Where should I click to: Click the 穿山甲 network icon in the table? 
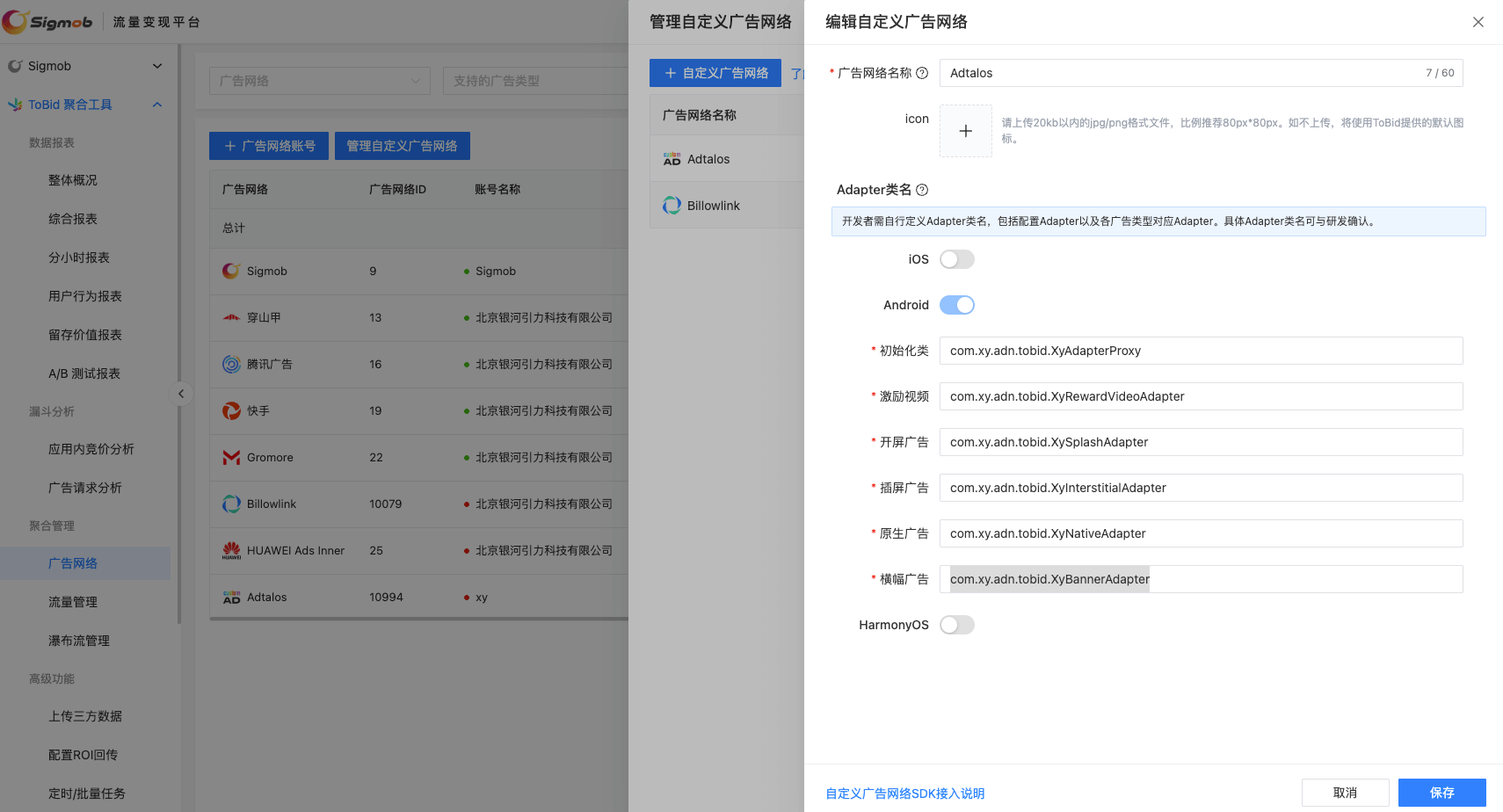click(230, 317)
